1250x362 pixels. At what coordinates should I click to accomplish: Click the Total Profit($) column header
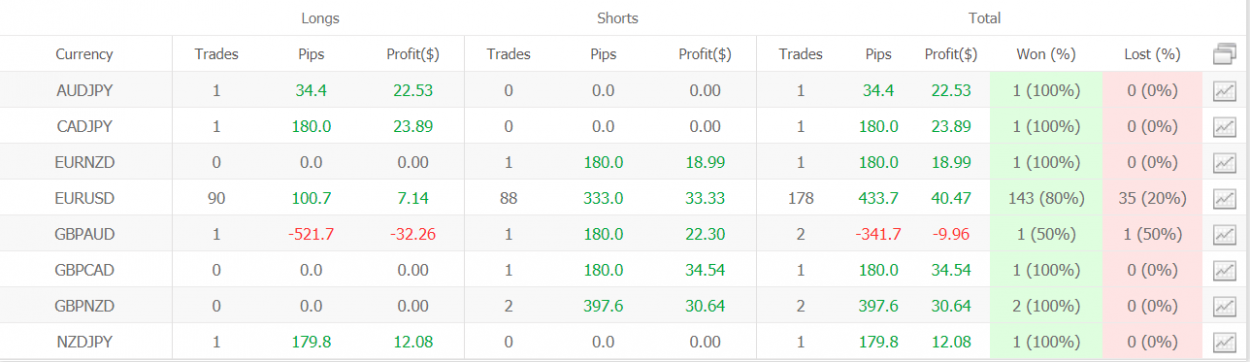pyautogui.click(x=951, y=54)
